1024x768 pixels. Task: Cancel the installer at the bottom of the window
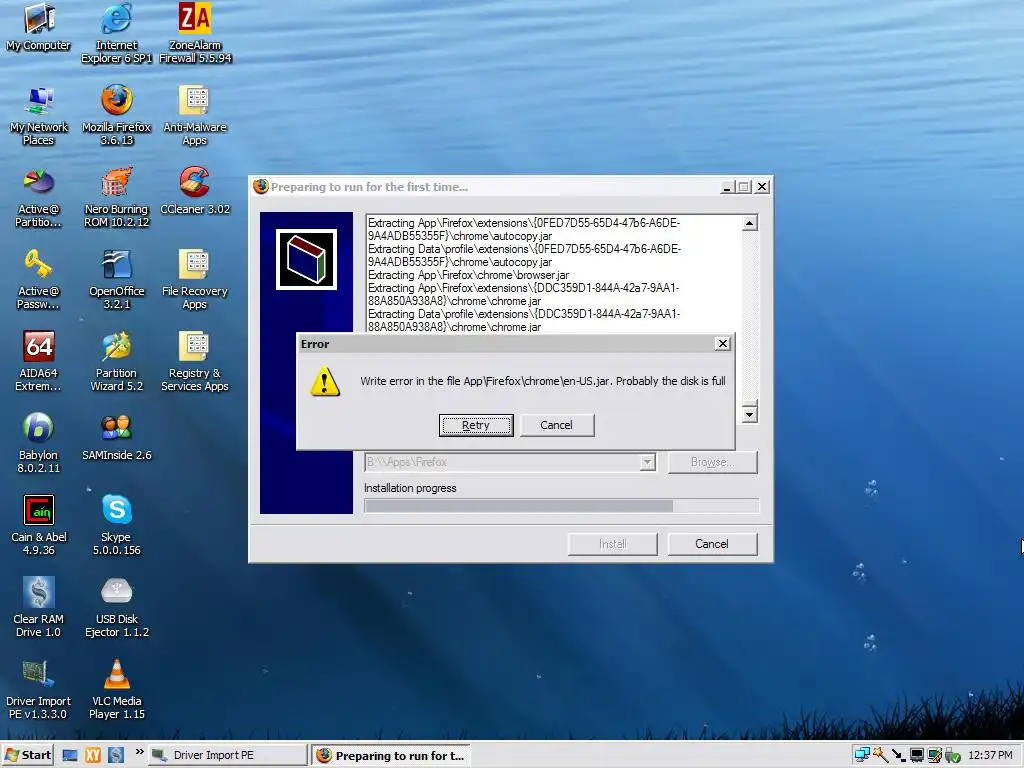click(x=712, y=544)
